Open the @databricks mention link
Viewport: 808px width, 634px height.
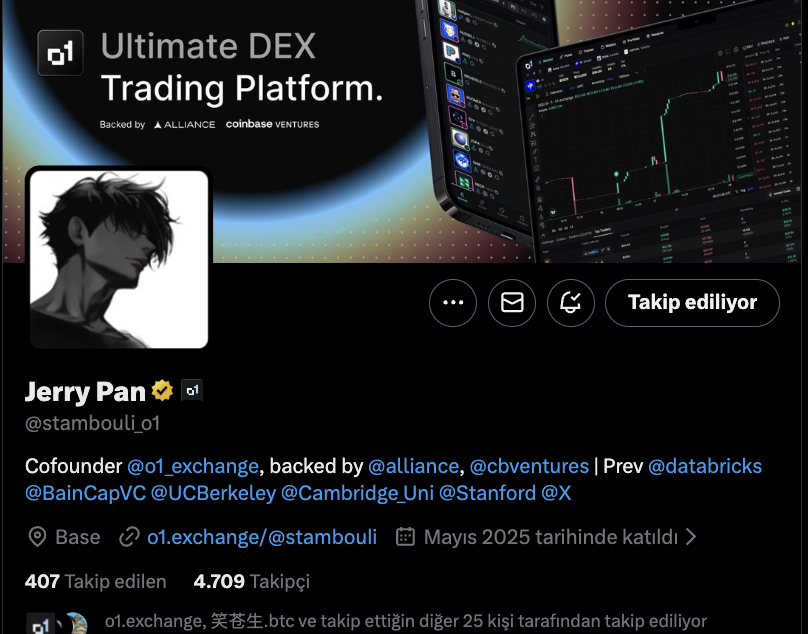(x=705, y=466)
